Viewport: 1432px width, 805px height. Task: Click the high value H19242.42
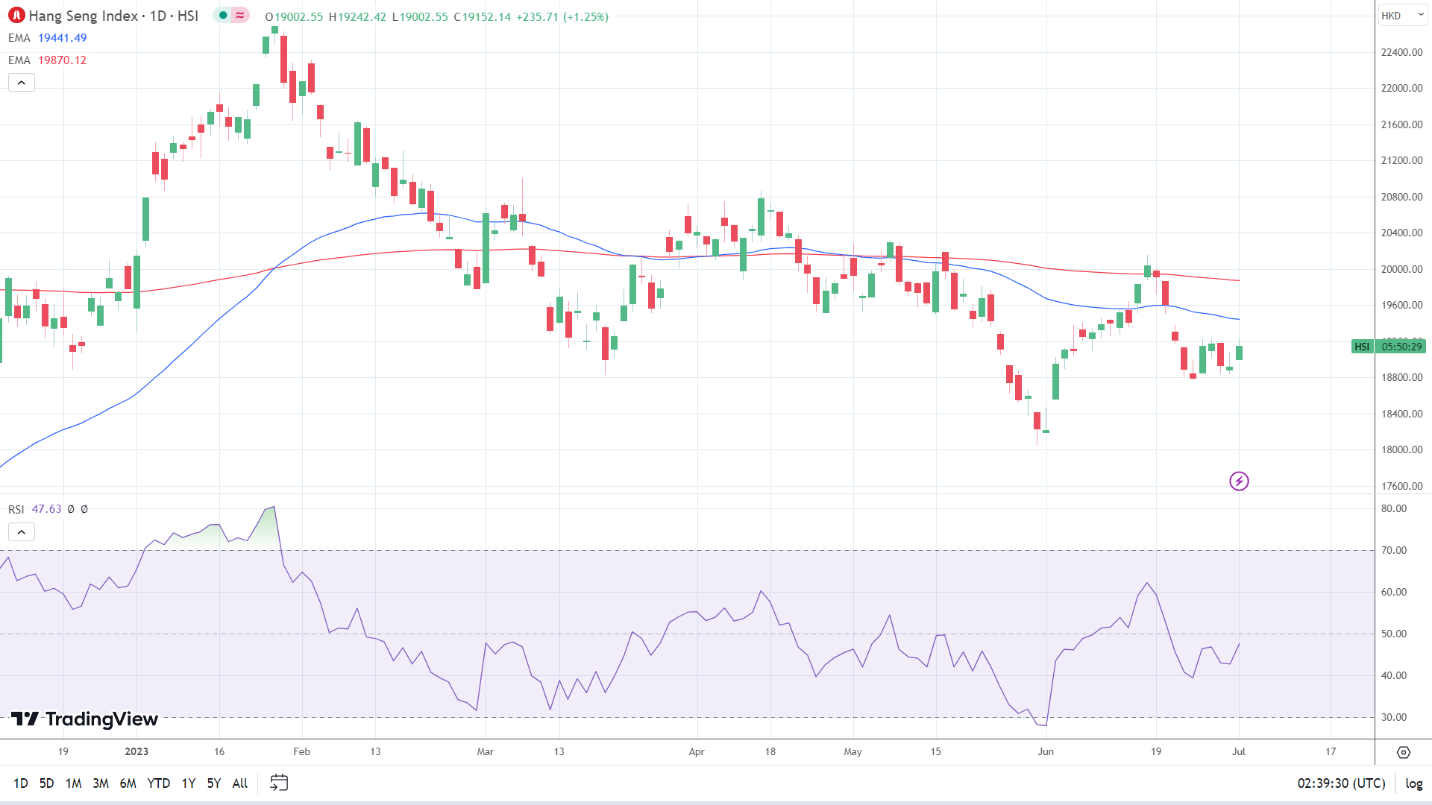pos(359,17)
